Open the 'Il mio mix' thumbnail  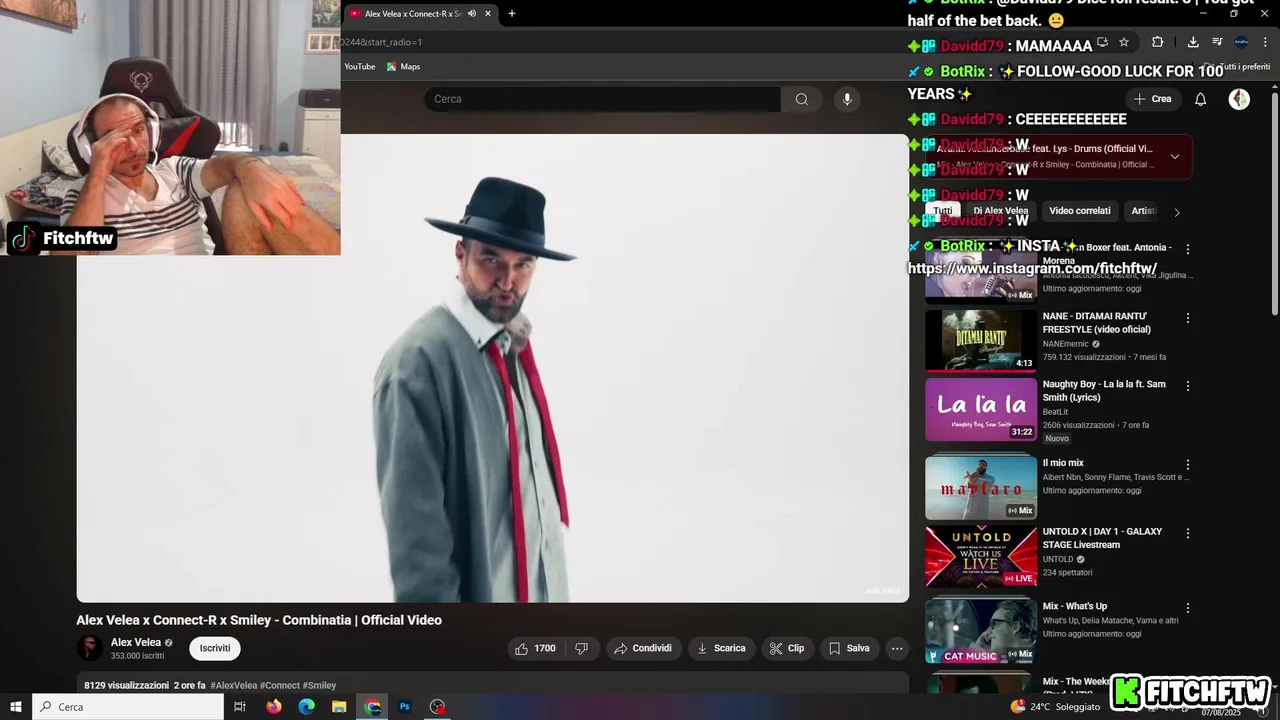coord(981,487)
